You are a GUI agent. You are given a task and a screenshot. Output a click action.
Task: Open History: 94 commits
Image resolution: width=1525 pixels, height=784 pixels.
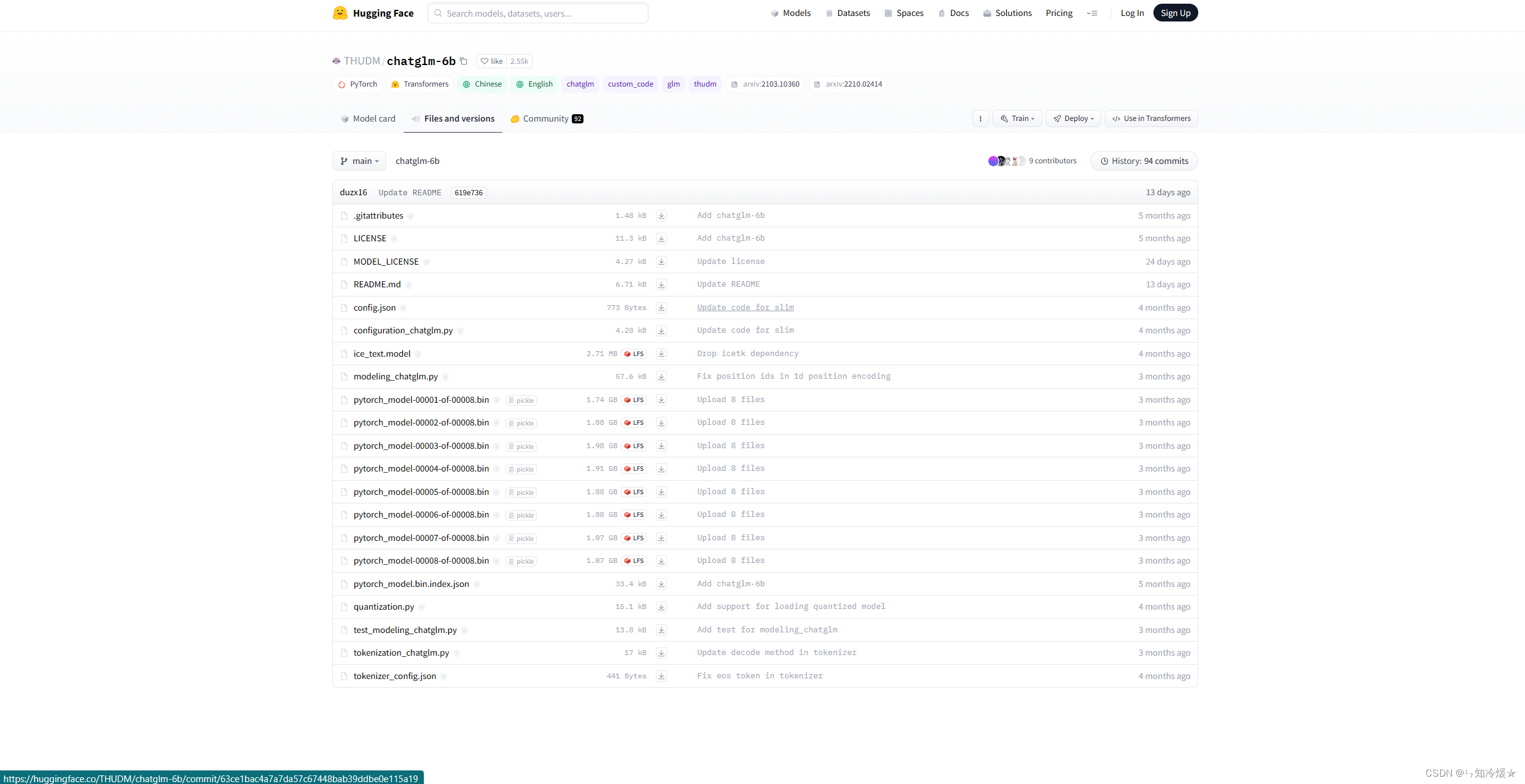[1144, 161]
